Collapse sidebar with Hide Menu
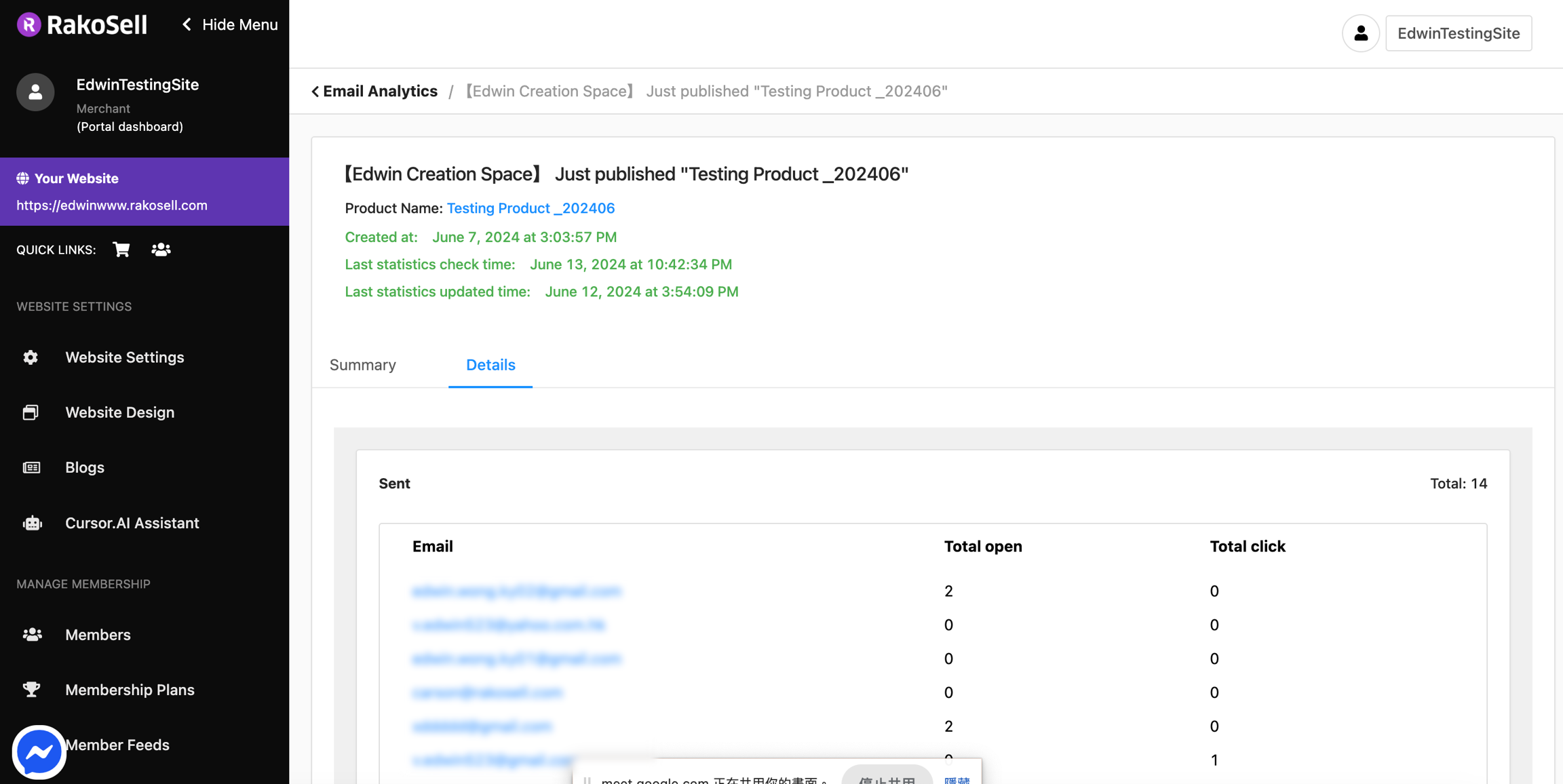Image resolution: width=1563 pixels, height=784 pixels. [x=230, y=25]
